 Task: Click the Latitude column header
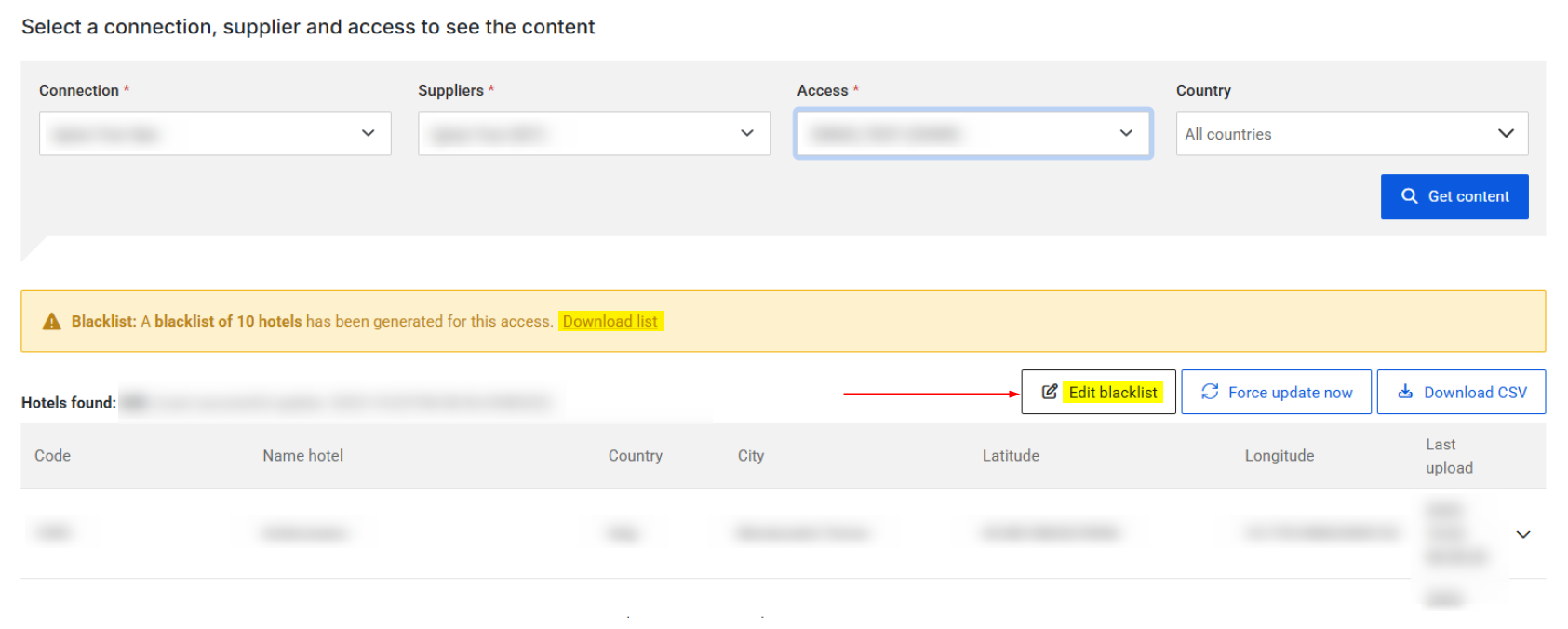pyautogui.click(x=1011, y=456)
